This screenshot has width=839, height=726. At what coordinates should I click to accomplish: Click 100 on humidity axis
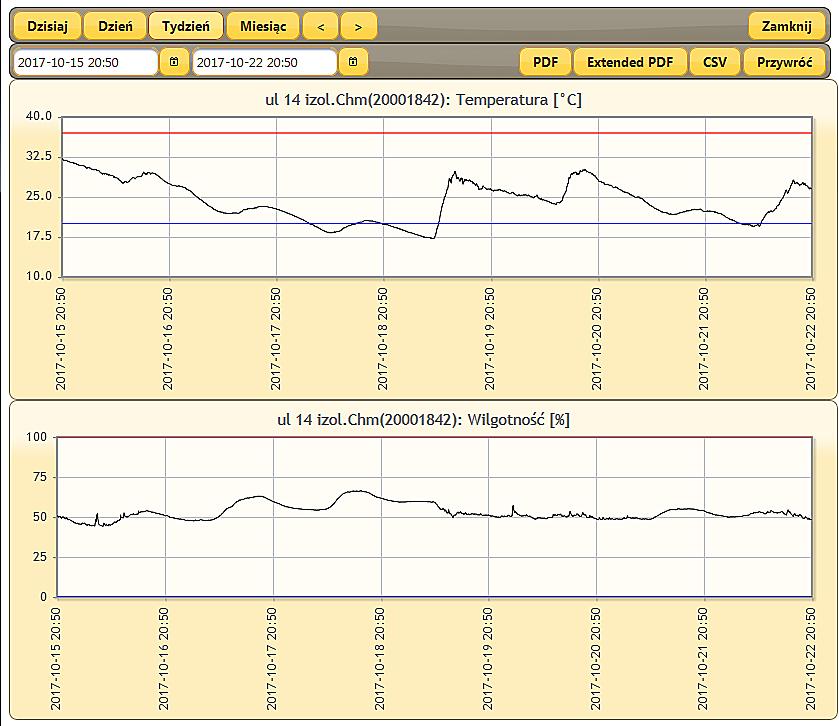[36, 437]
